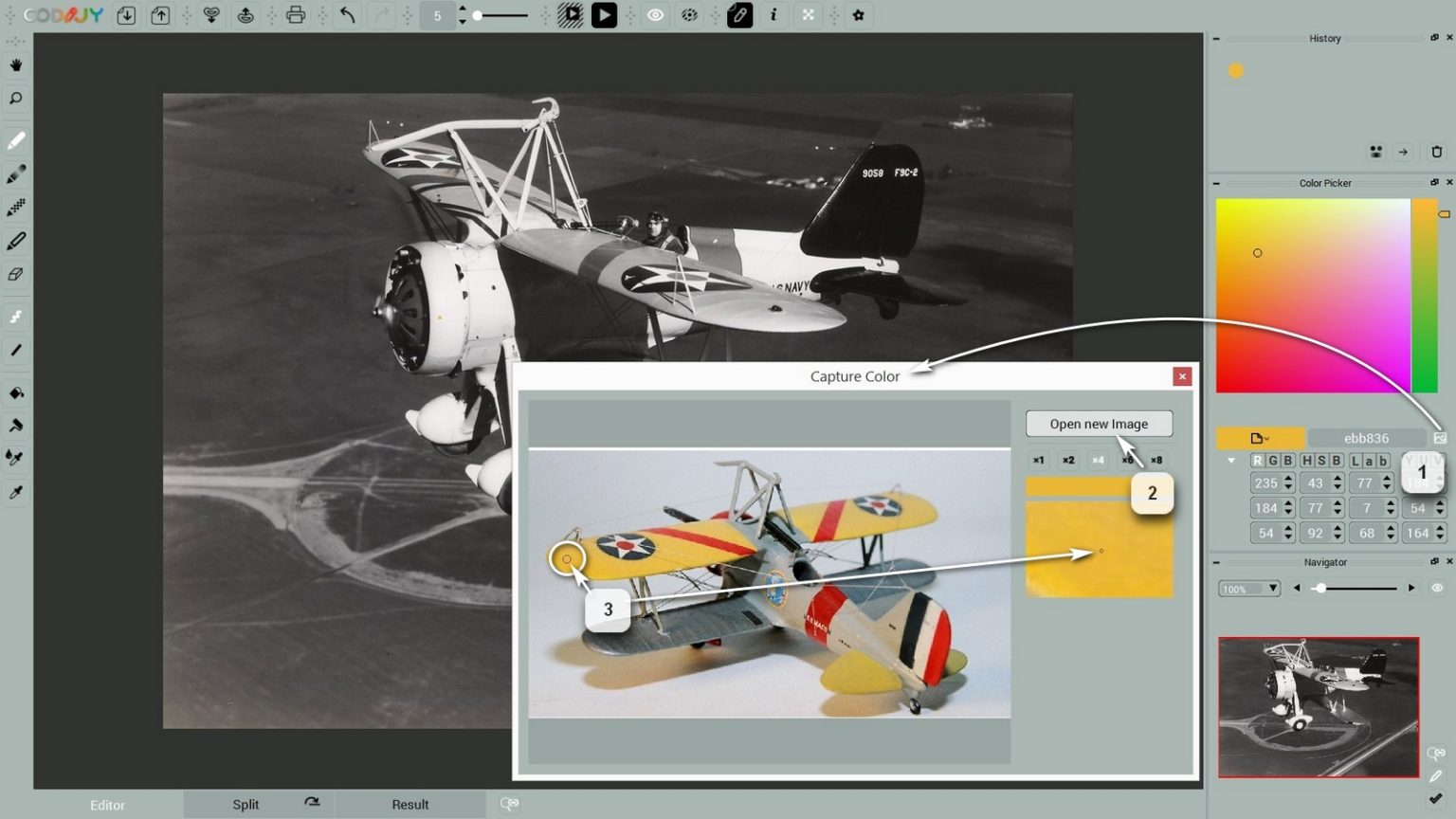Close the Capture Color dialog
The width and height of the screenshot is (1456, 819).
tap(1182, 376)
